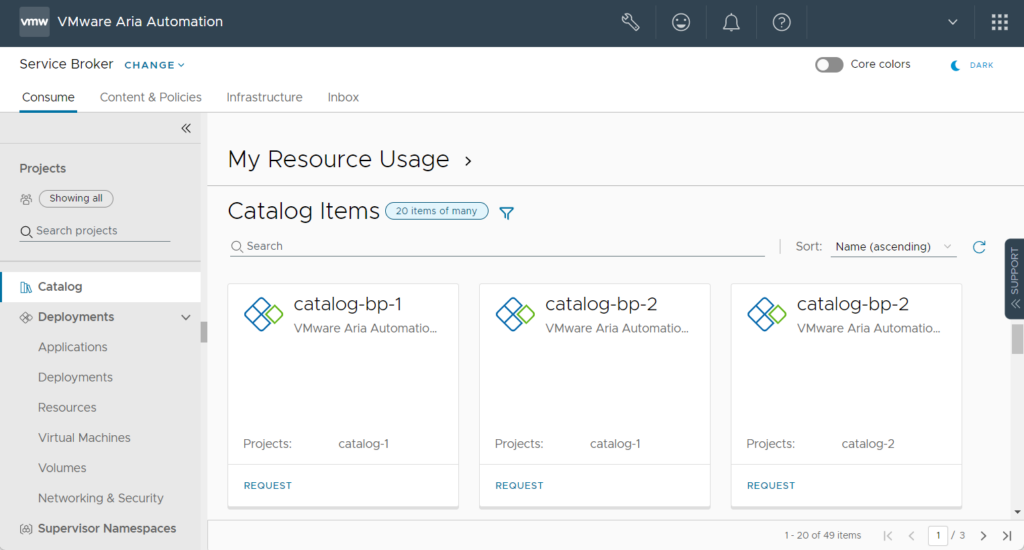Open Catalog in the sidebar

[101, 287]
